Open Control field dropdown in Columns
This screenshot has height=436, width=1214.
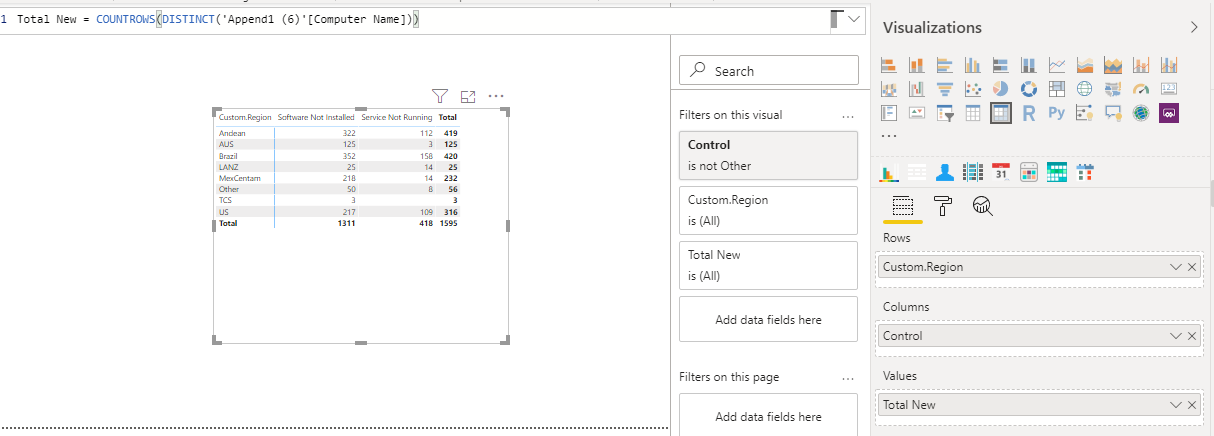click(1176, 336)
